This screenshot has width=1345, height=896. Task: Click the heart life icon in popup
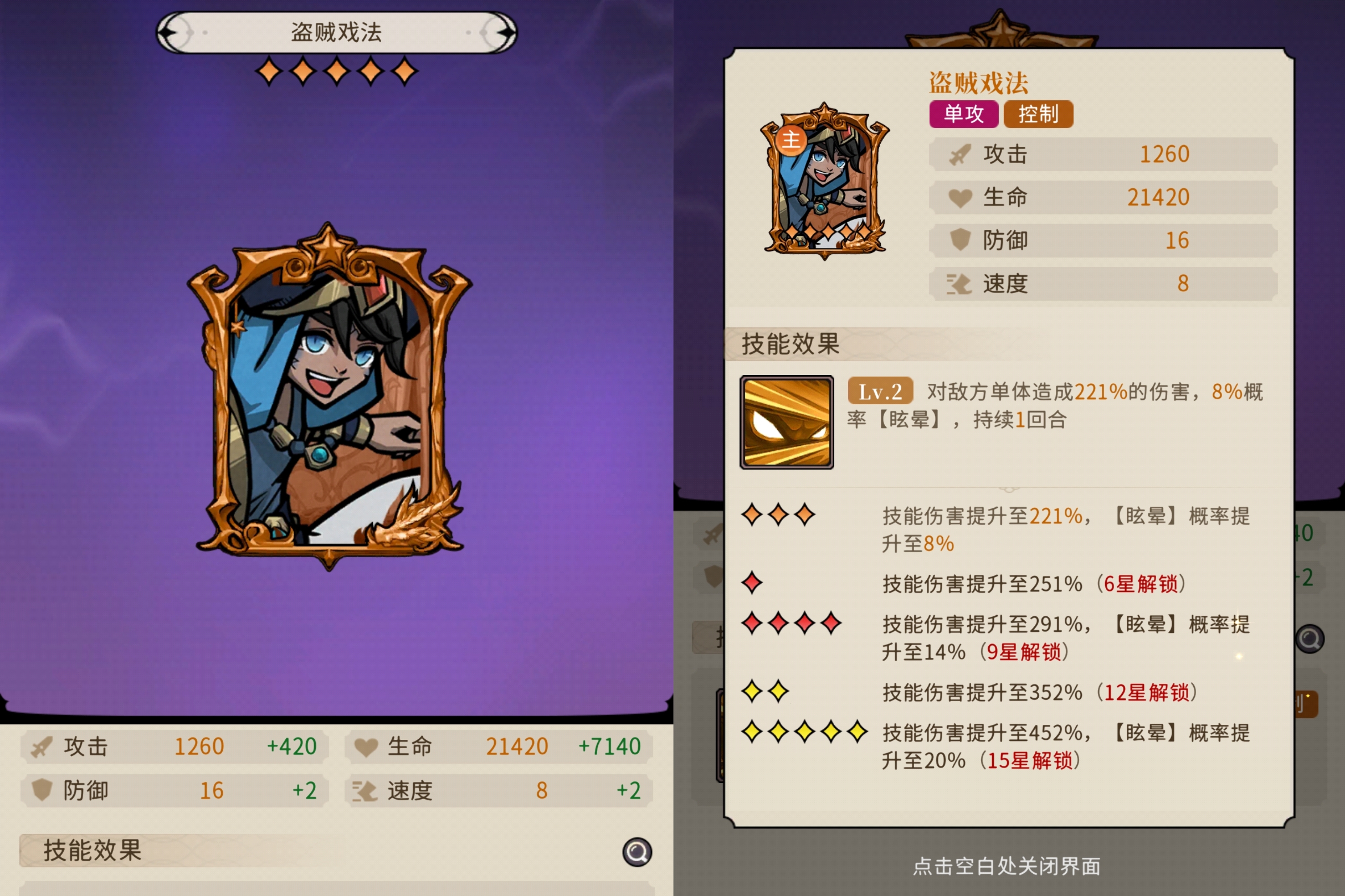tap(960, 198)
